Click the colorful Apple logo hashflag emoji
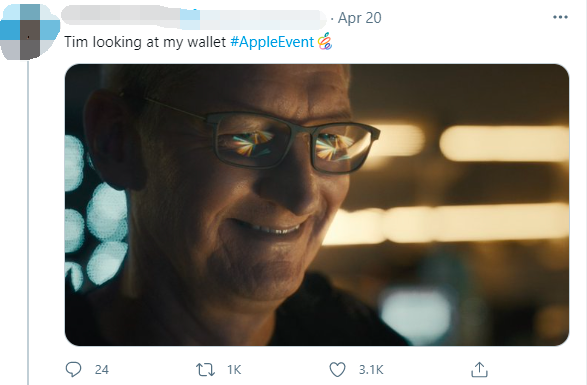 point(325,41)
